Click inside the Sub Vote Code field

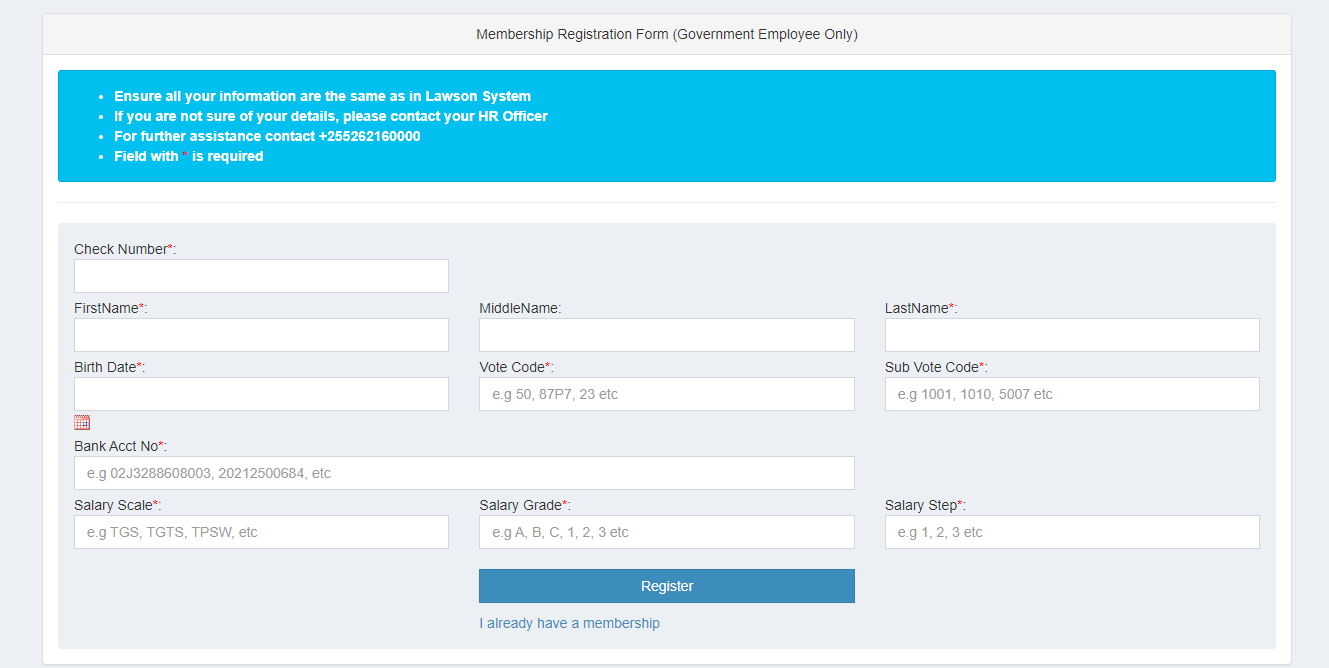point(1071,393)
